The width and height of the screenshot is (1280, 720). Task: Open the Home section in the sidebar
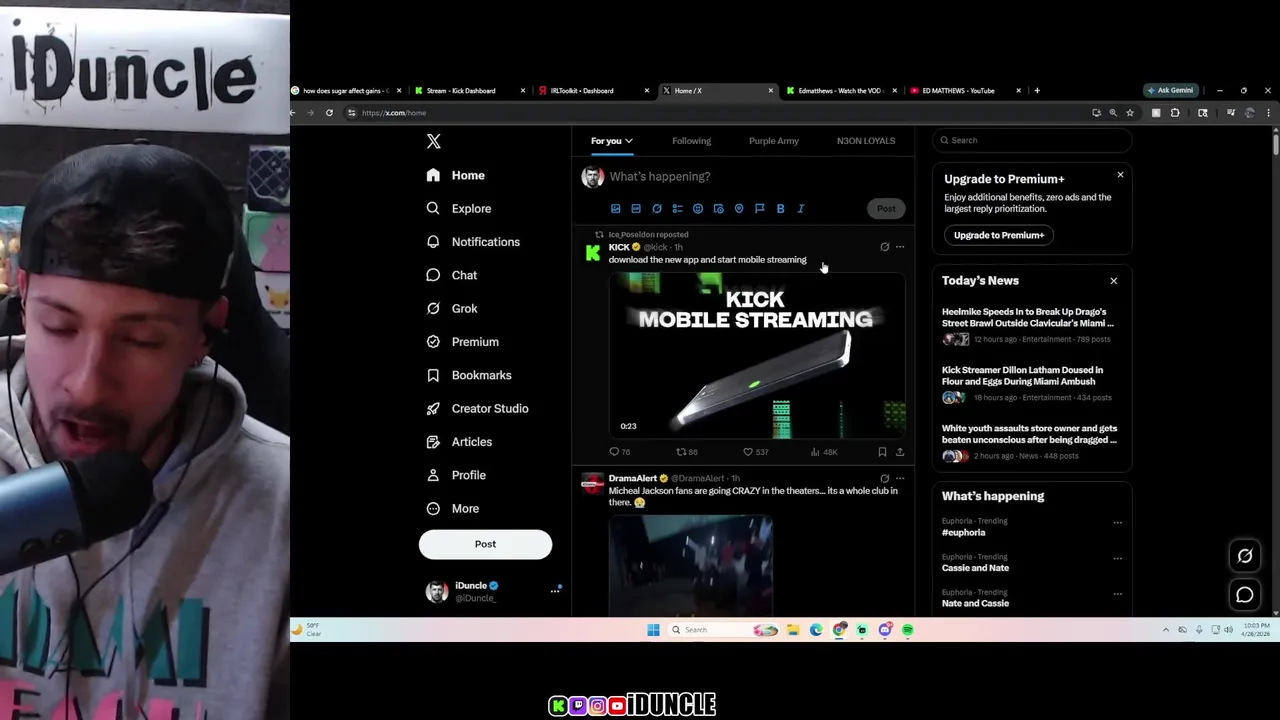click(x=455, y=175)
